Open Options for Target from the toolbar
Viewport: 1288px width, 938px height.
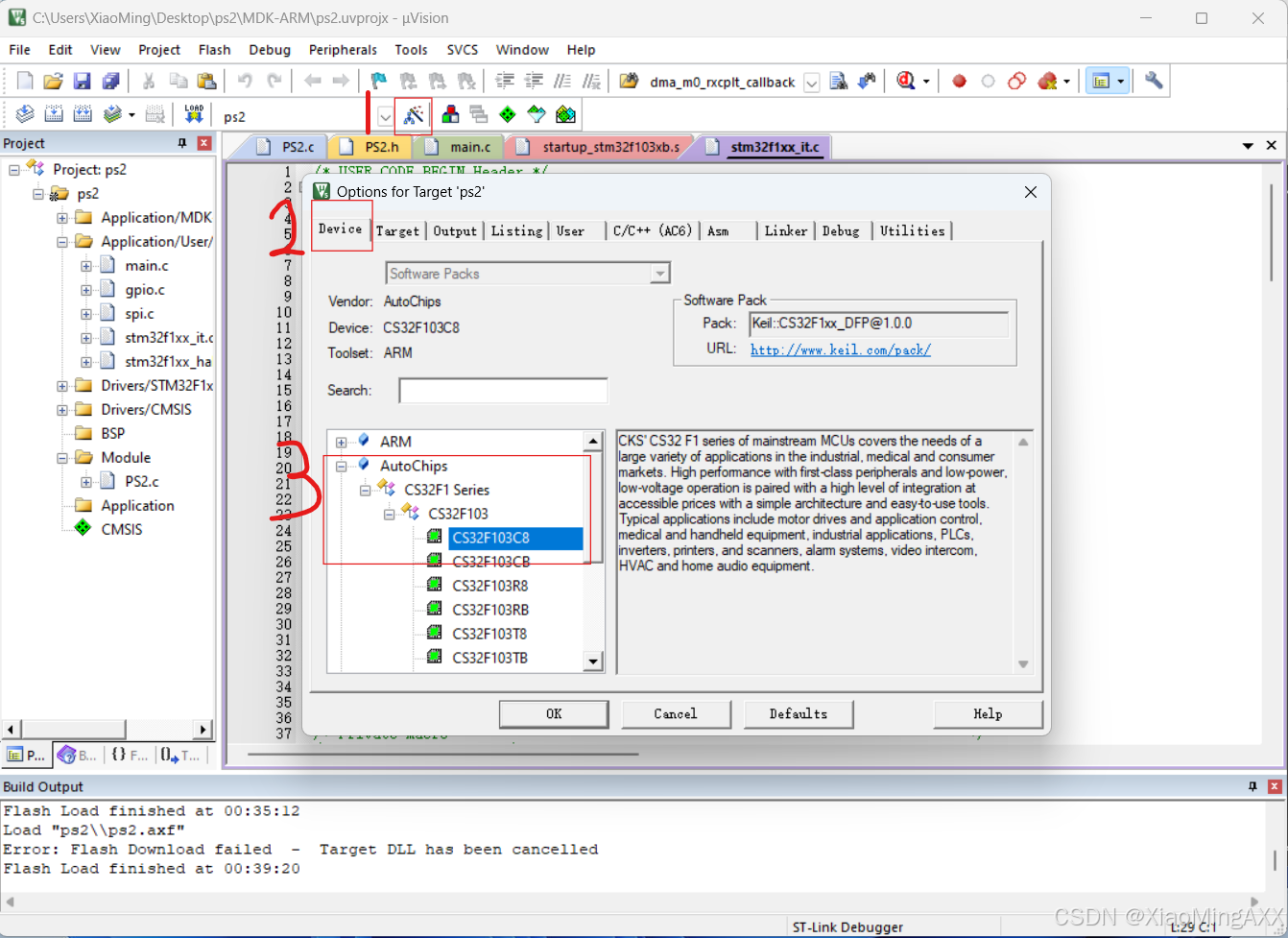[413, 114]
